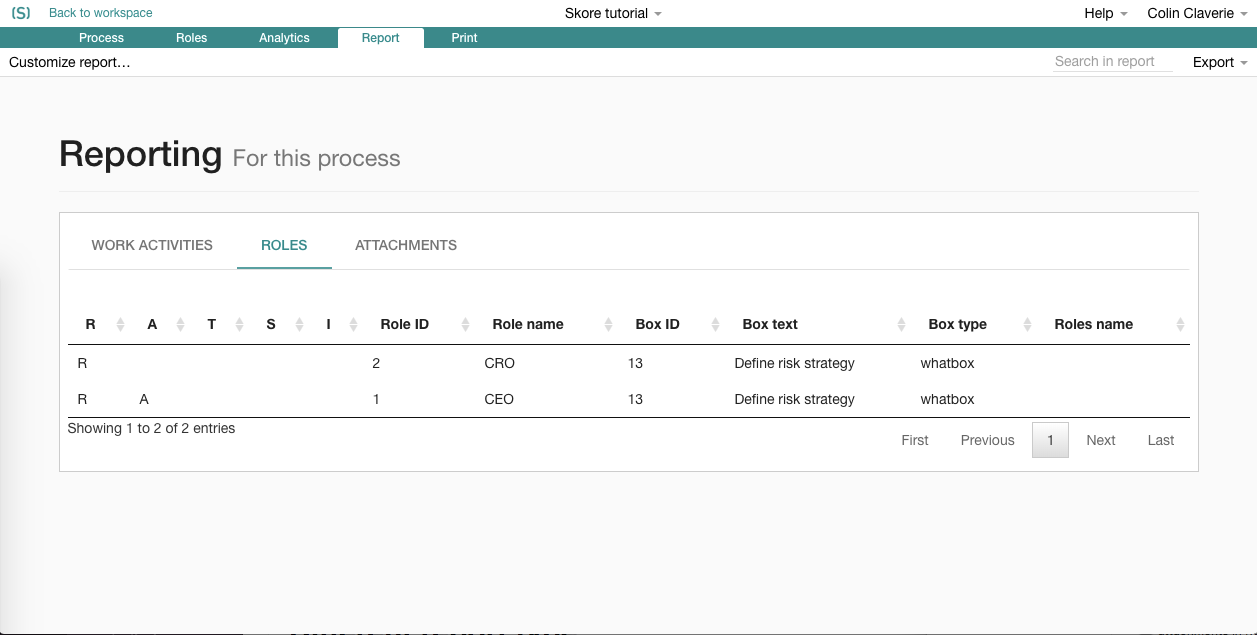The image size is (1257, 635).
Task: Click the Box text column header
Action: (770, 324)
